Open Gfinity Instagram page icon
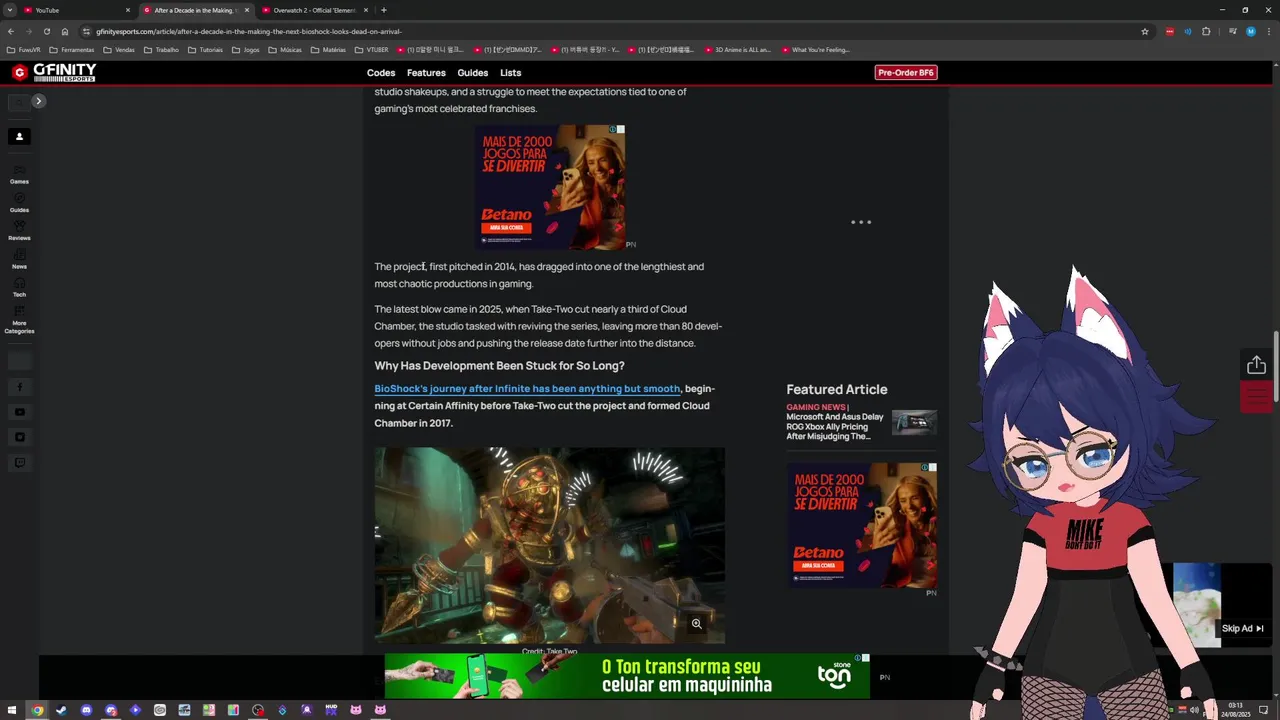 point(19,437)
